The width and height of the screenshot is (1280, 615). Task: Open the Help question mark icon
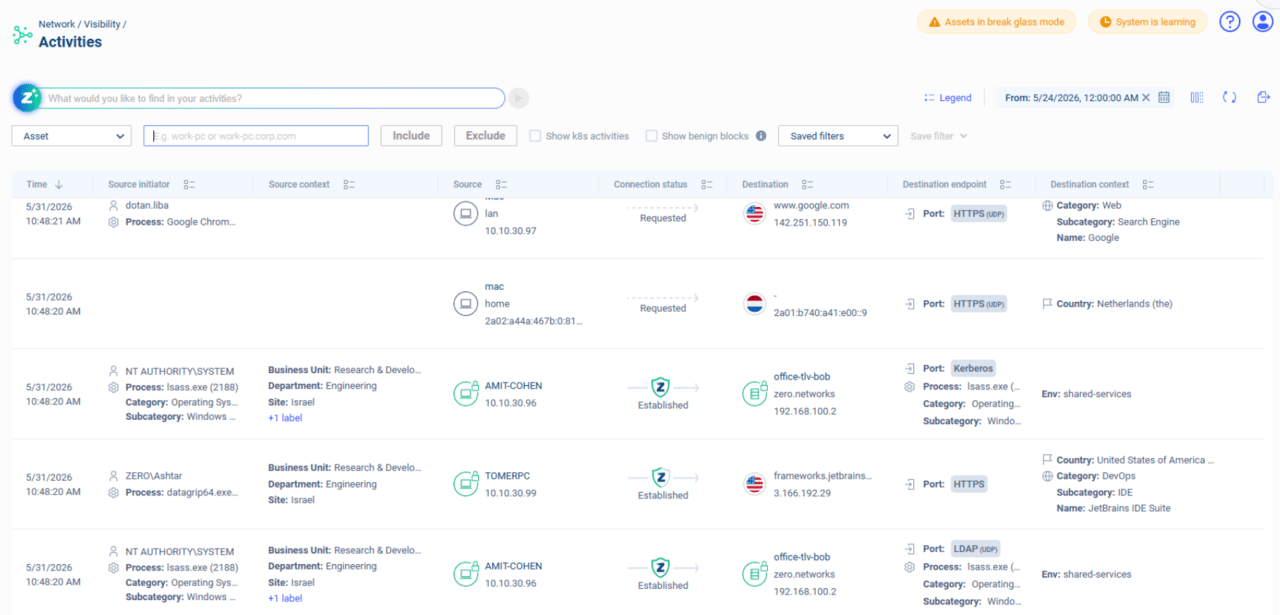coord(1230,21)
